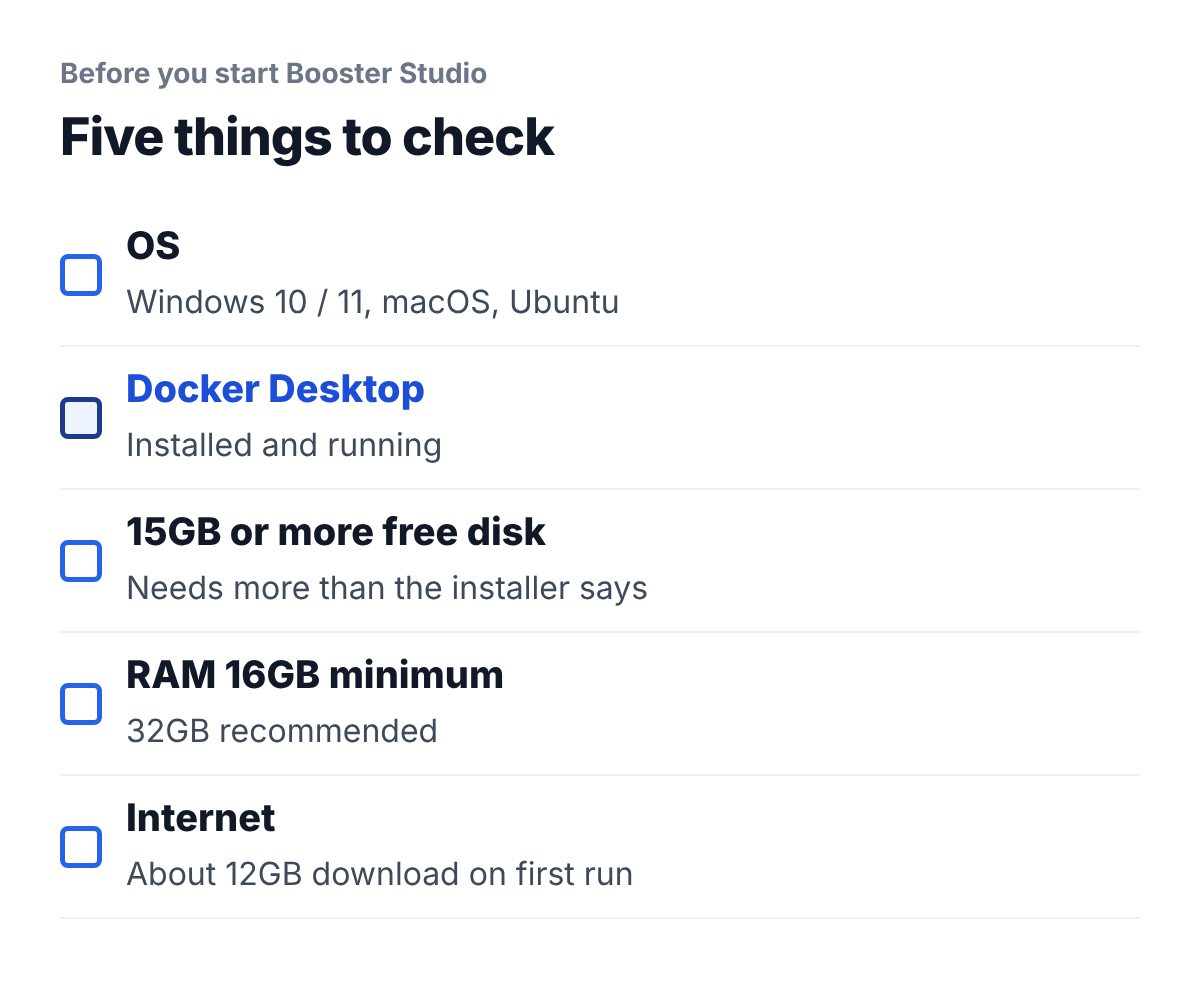Click "About 12GB download on first run"

pyautogui.click(x=380, y=874)
